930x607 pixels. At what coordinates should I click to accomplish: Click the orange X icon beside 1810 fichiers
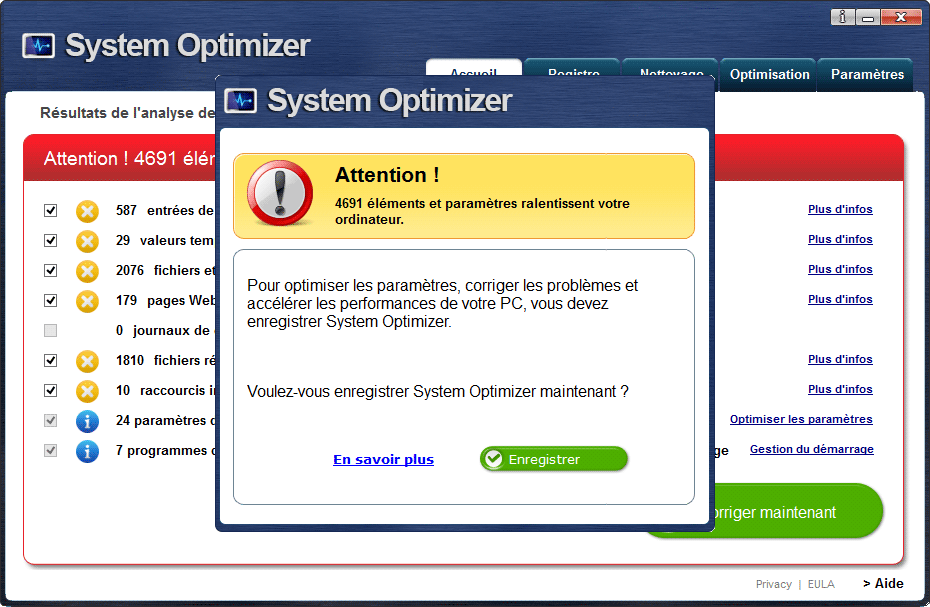[87, 361]
